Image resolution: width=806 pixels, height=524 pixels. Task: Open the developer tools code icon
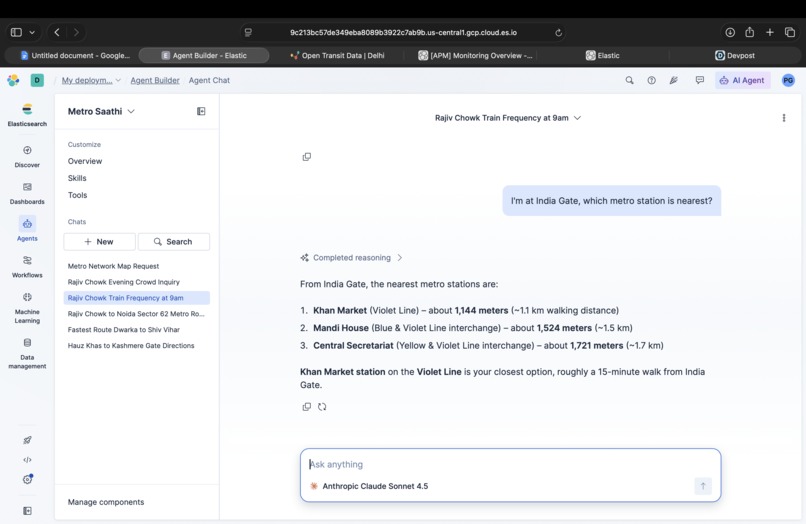(x=27, y=460)
